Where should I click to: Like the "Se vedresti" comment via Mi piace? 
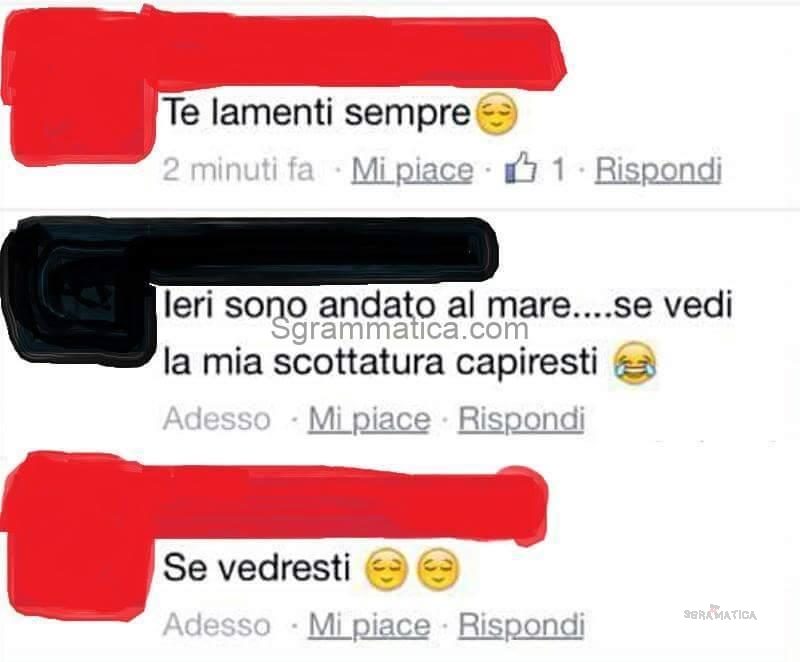(369, 625)
